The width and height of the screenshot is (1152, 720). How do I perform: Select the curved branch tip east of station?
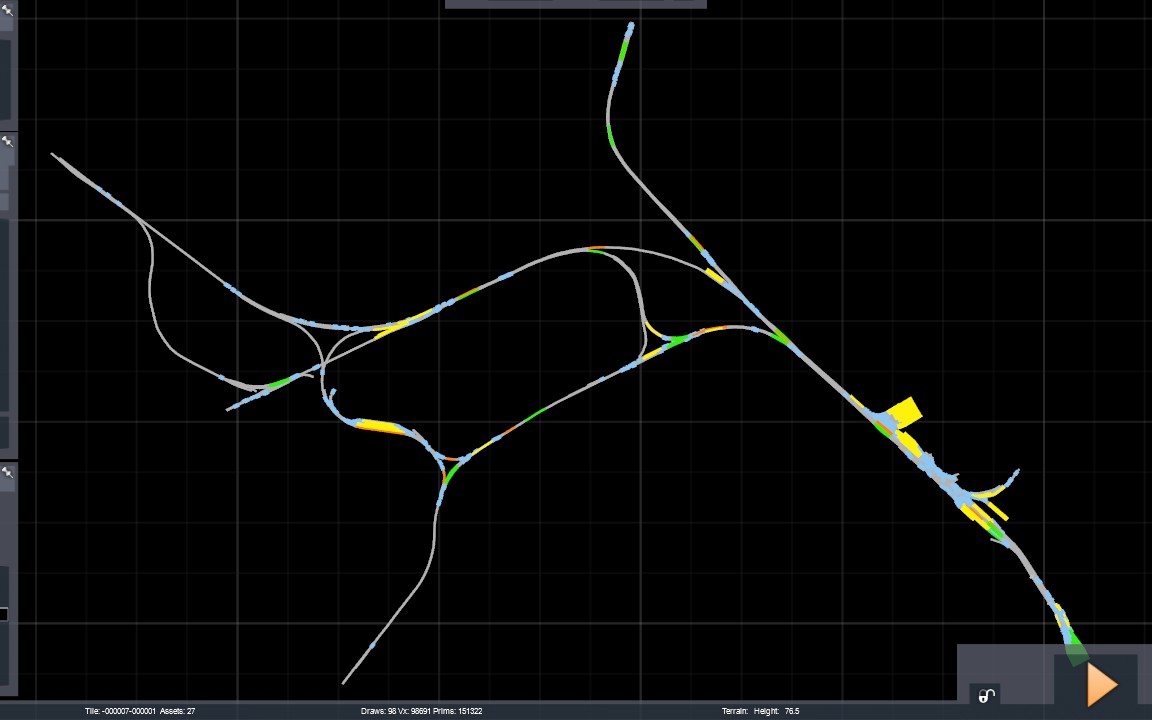pos(1015,474)
